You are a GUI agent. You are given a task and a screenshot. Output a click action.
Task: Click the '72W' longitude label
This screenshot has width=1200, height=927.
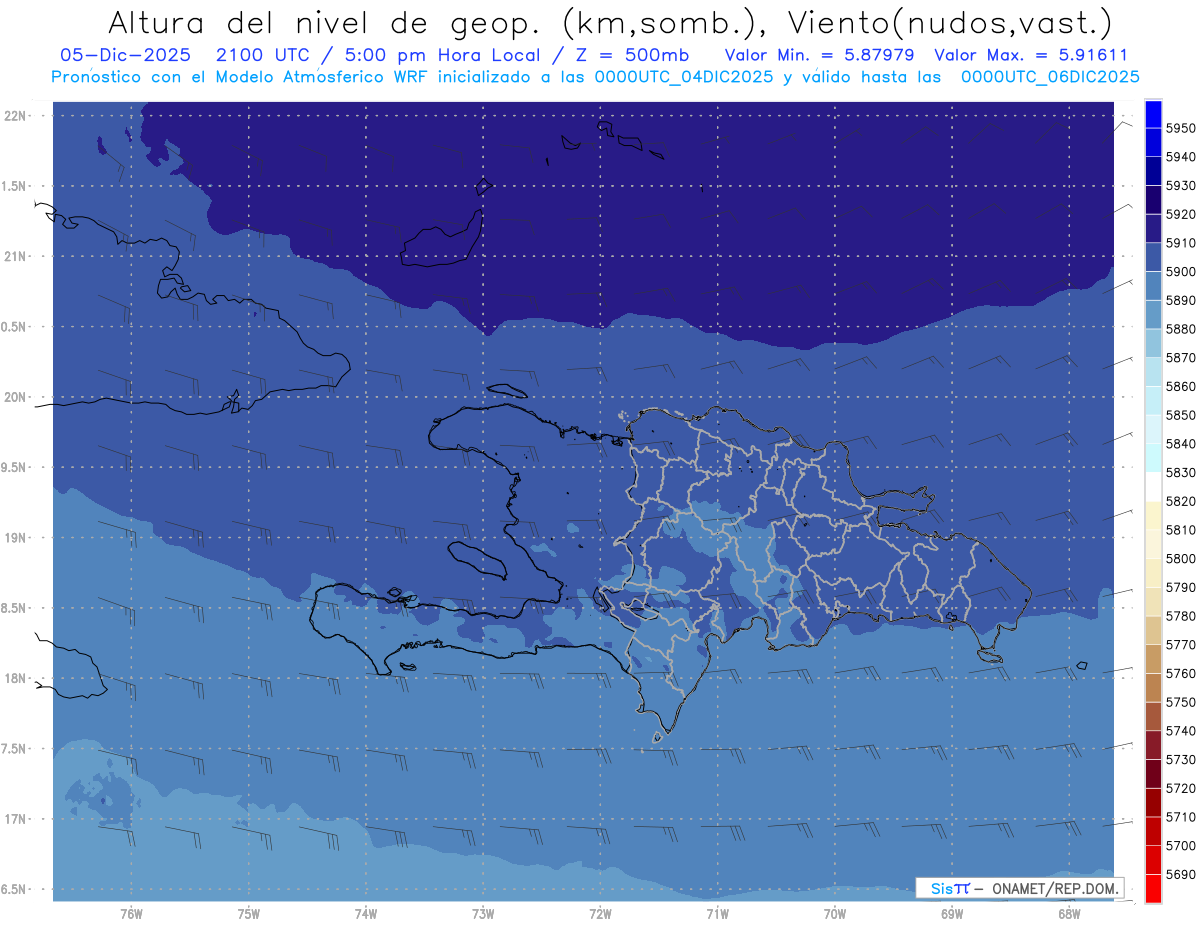coord(600,914)
